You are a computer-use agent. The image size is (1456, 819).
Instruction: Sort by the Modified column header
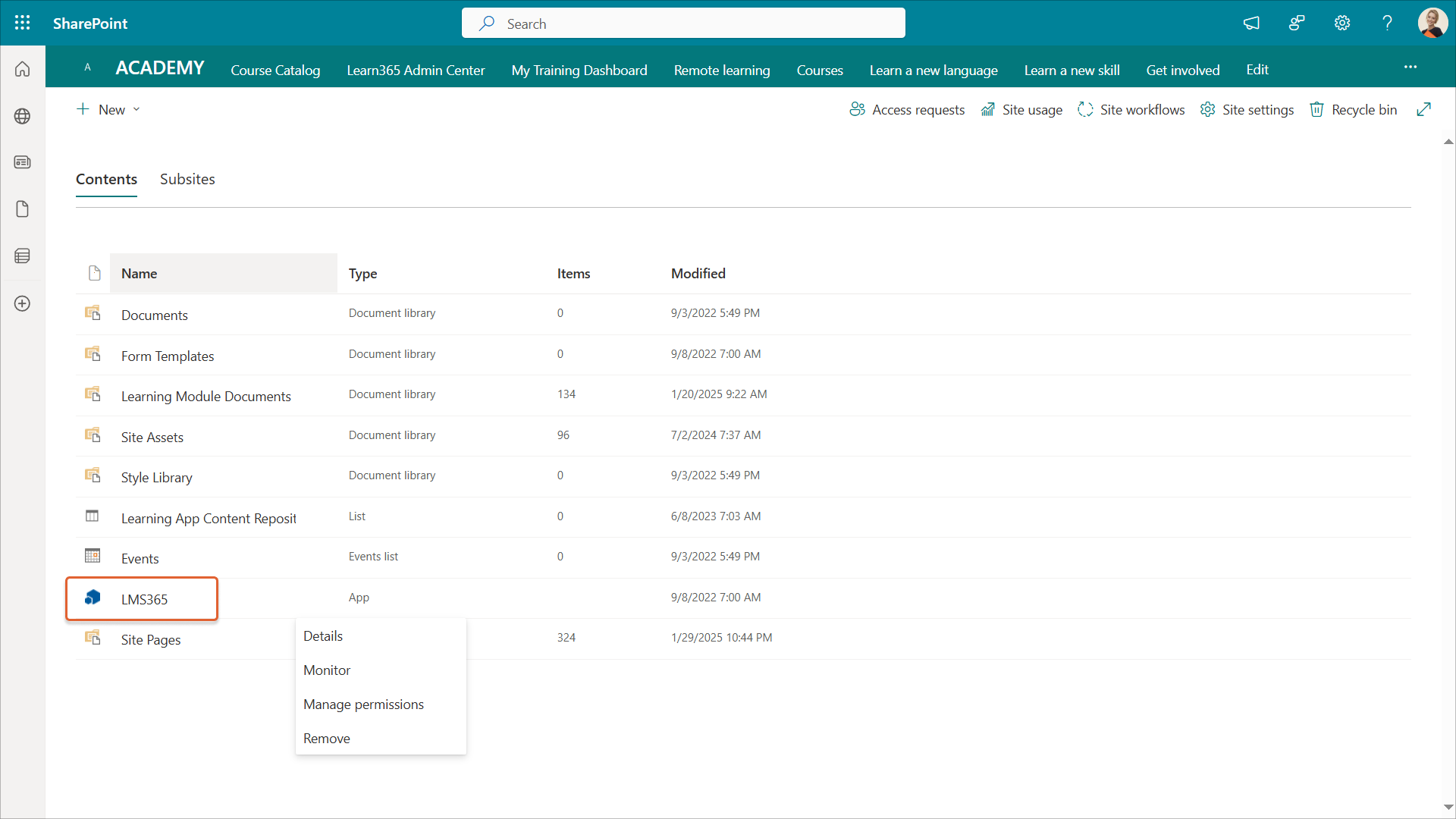click(698, 273)
